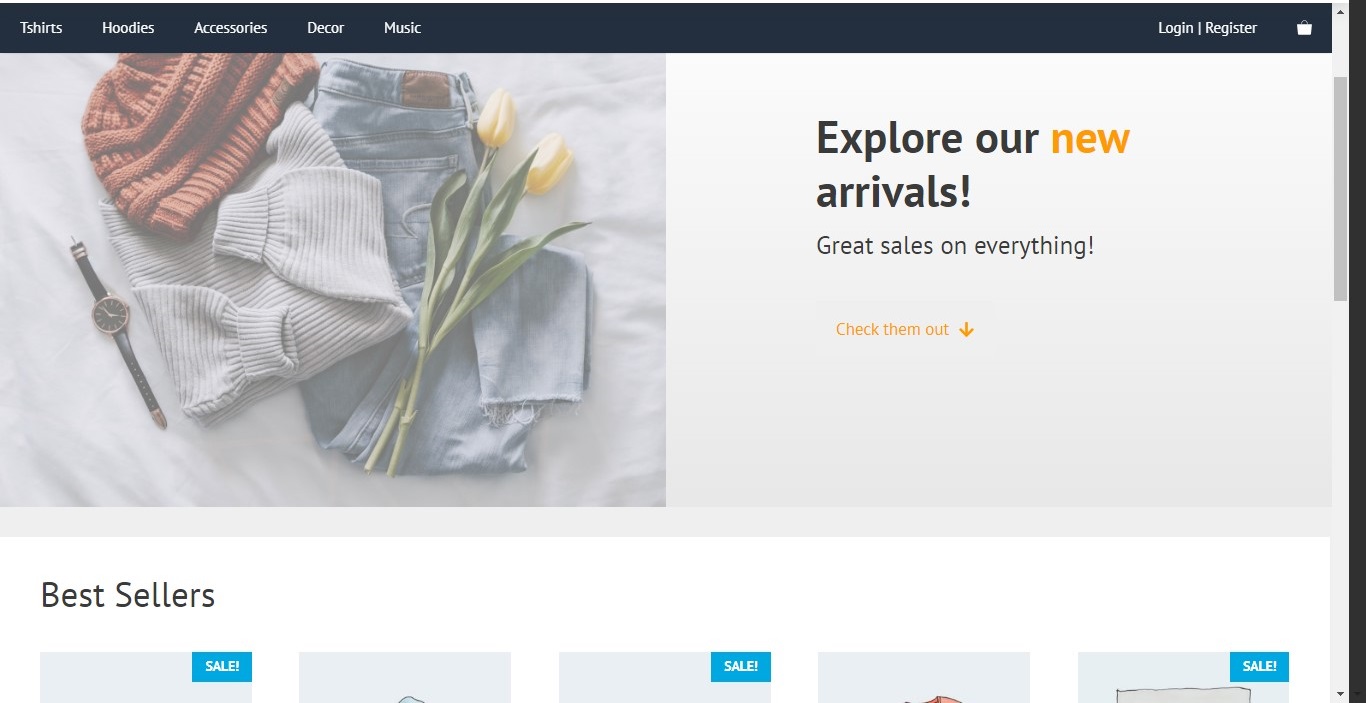Click the SALE! badge on fifth product
Screen dimensions: 1366x703
click(1259, 666)
